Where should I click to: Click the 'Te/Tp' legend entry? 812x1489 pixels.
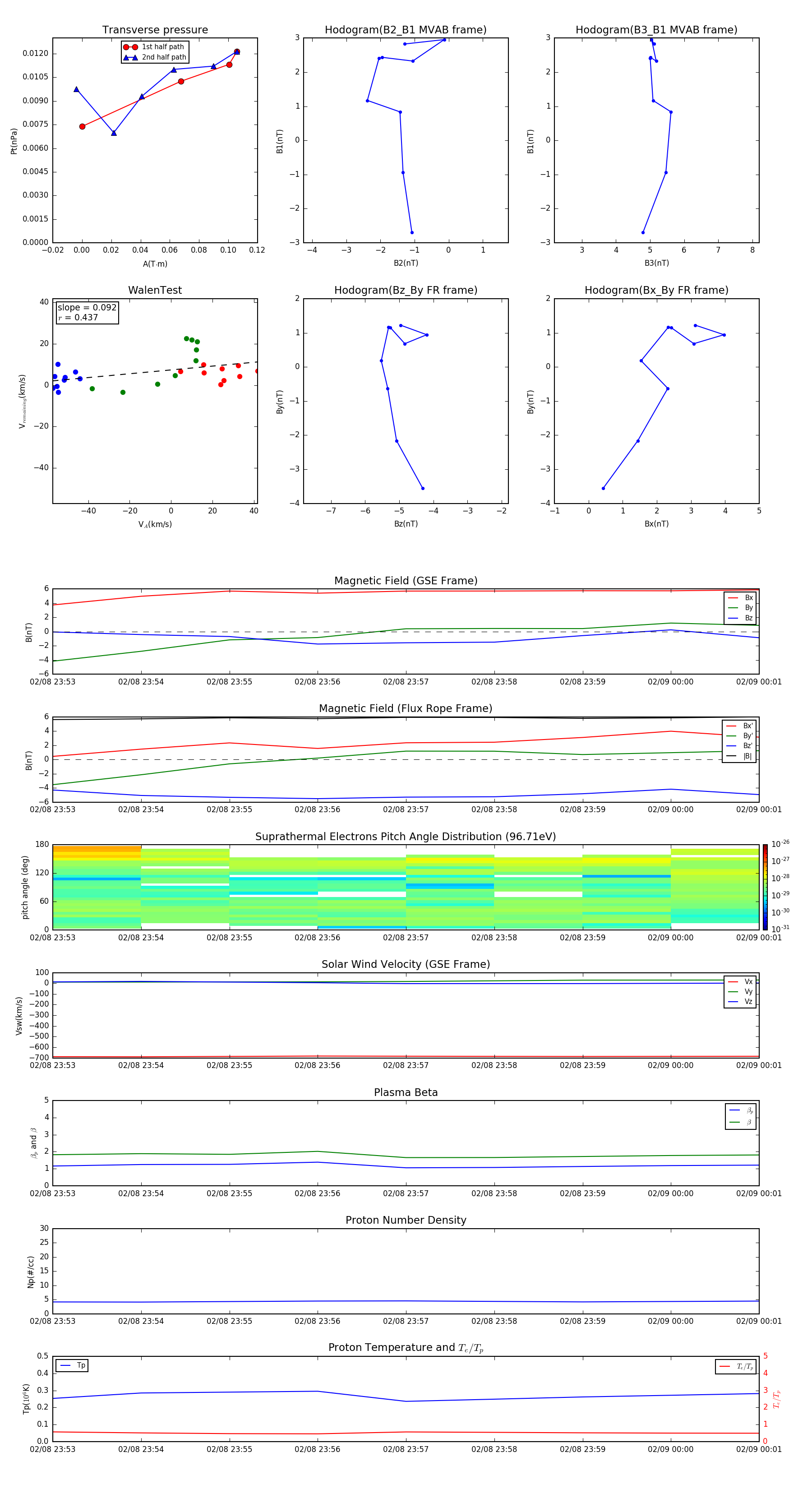pos(736,1366)
